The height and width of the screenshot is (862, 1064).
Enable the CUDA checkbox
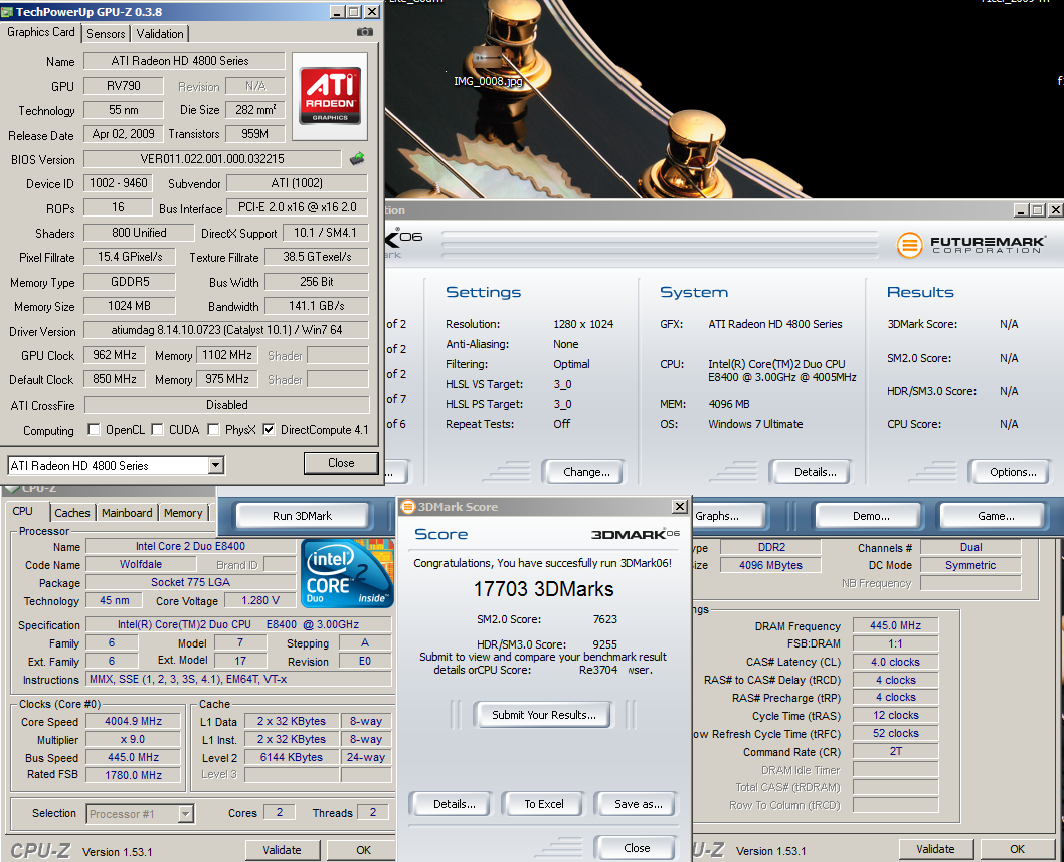tap(157, 430)
